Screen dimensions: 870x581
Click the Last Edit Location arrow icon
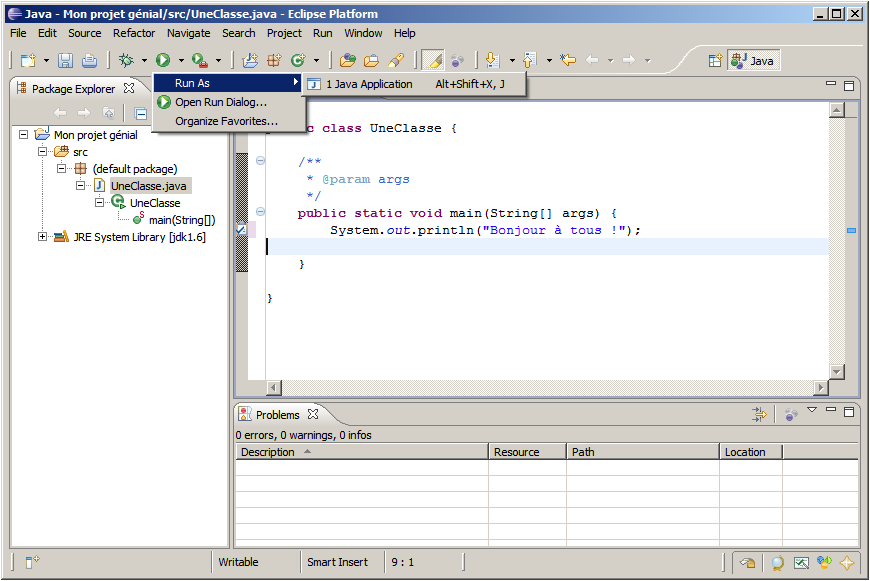tap(568, 61)
